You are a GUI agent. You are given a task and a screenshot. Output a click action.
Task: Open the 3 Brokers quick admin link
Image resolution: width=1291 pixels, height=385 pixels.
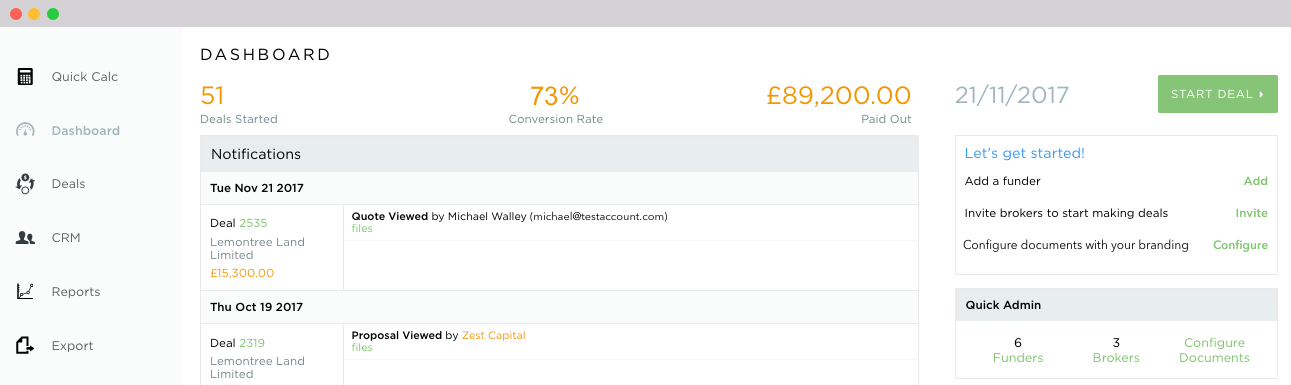(1116, 350)
